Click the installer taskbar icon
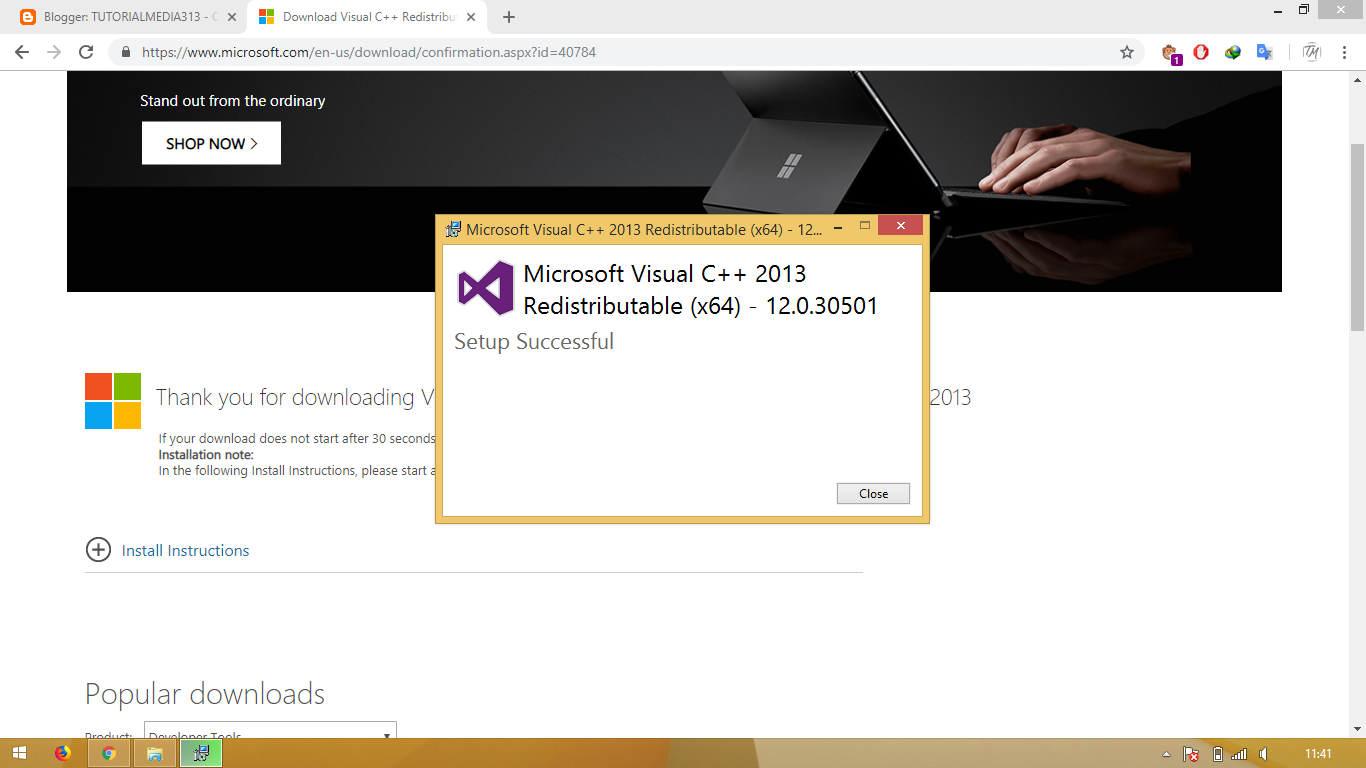Screen dimensions: 1366x768 (201, 753)
